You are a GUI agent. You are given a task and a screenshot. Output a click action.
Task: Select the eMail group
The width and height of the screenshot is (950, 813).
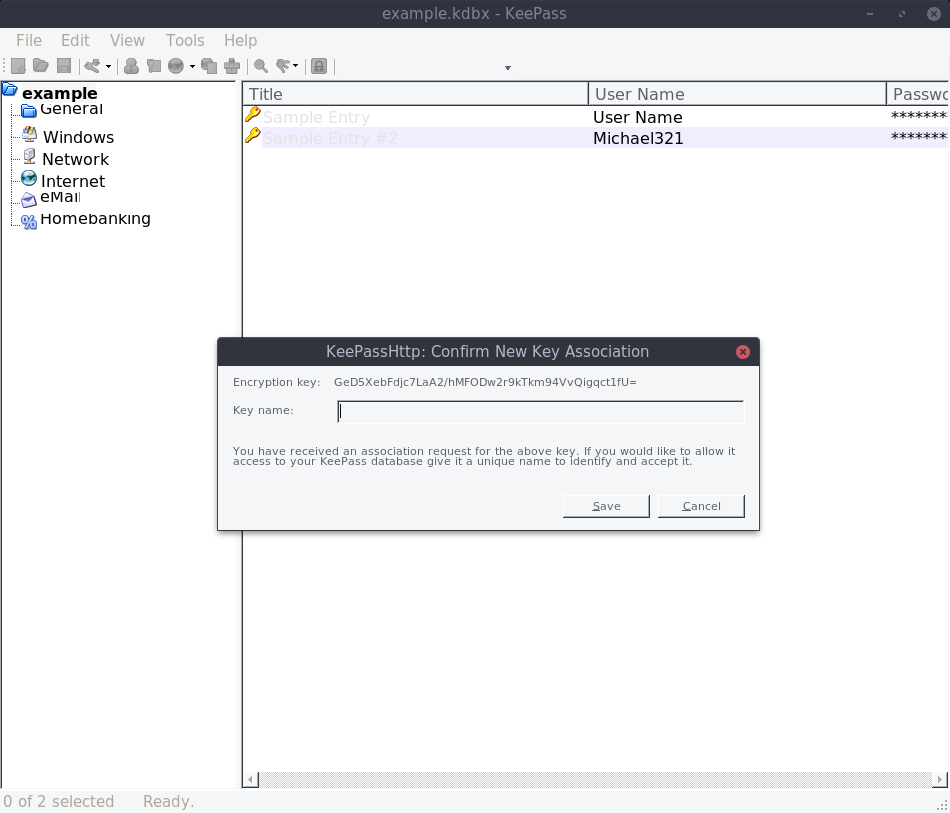click(x=60, y=197)
